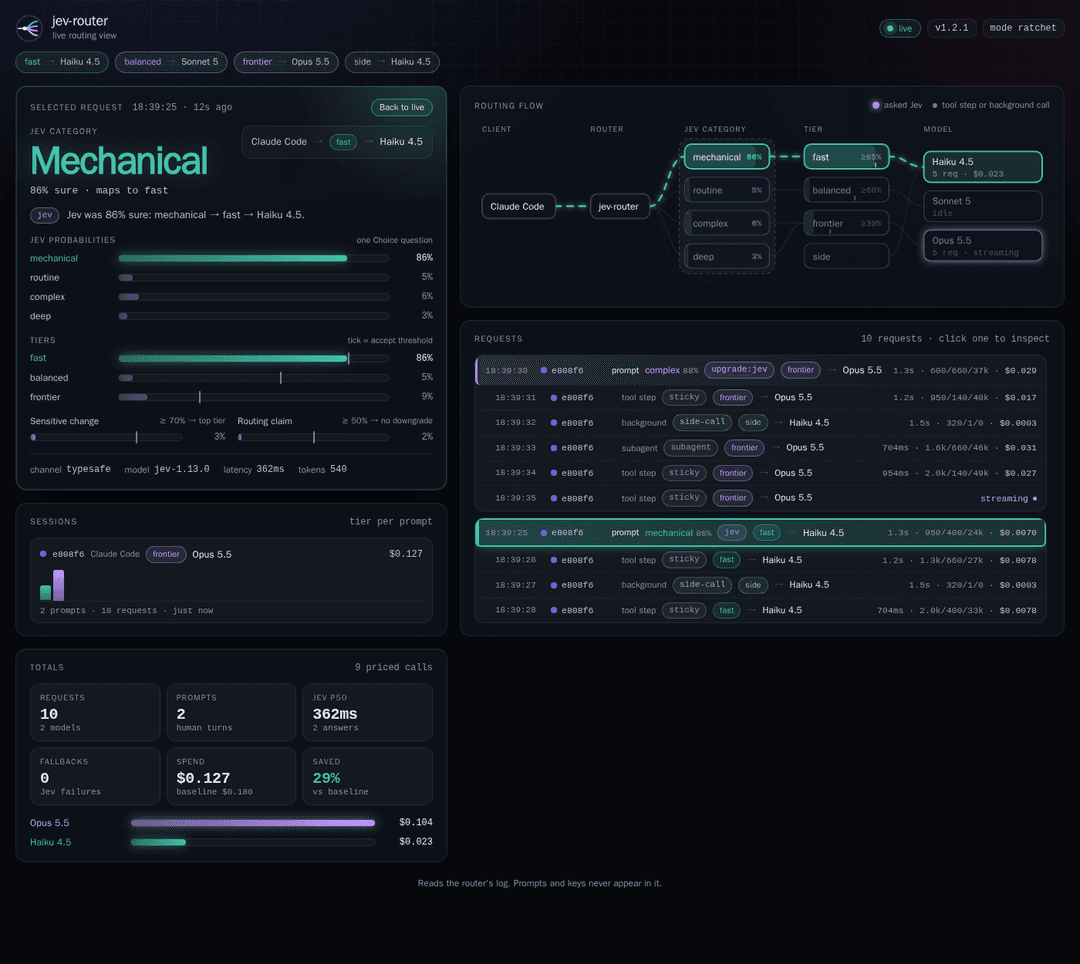Image resolution: width=1080 pixels, height=964 pixels.
Task: Click the Routing claim meter
Action: pos(313,437)
